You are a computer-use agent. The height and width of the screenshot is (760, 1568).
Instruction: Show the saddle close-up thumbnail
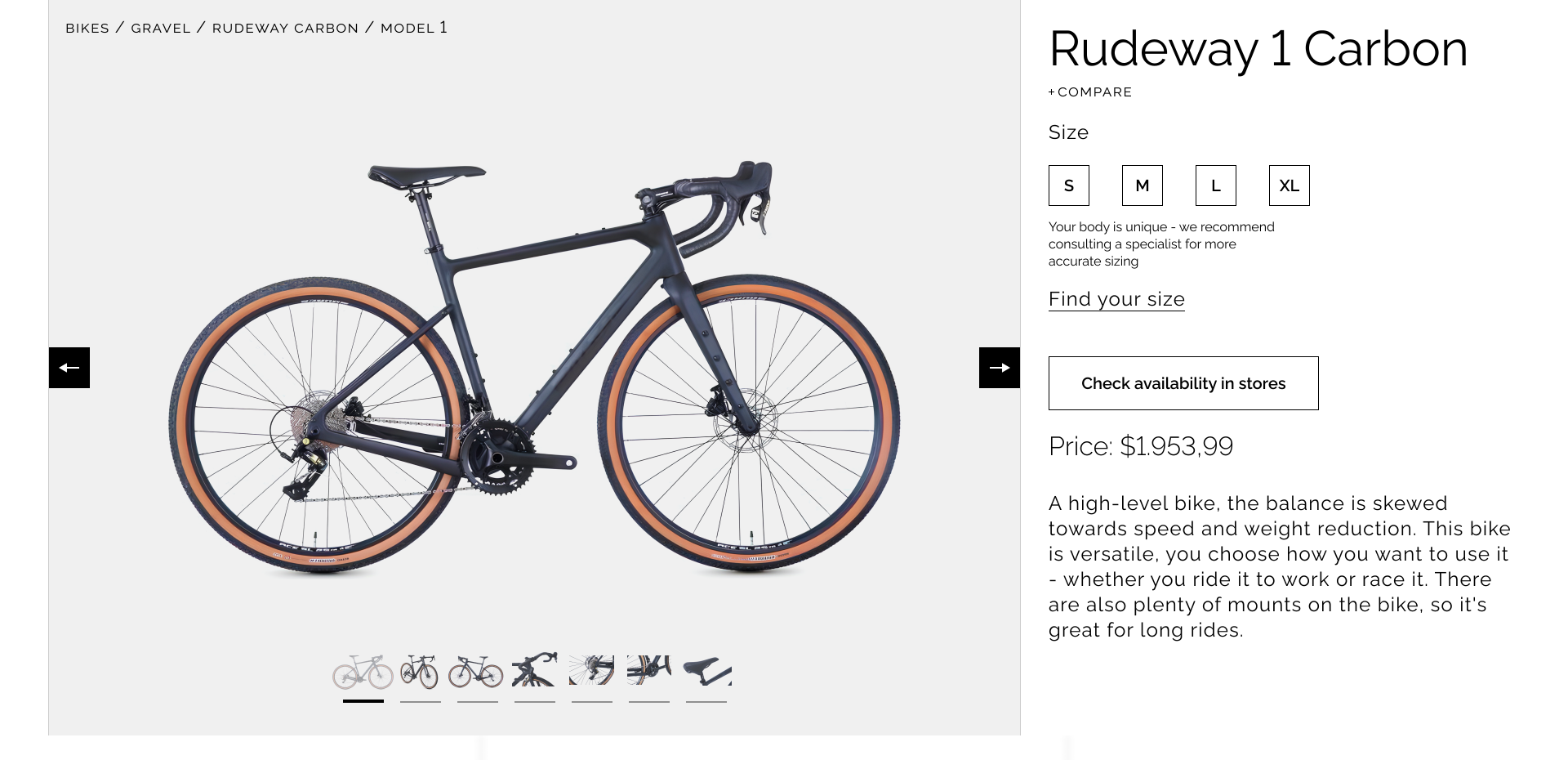coord(706,670)
